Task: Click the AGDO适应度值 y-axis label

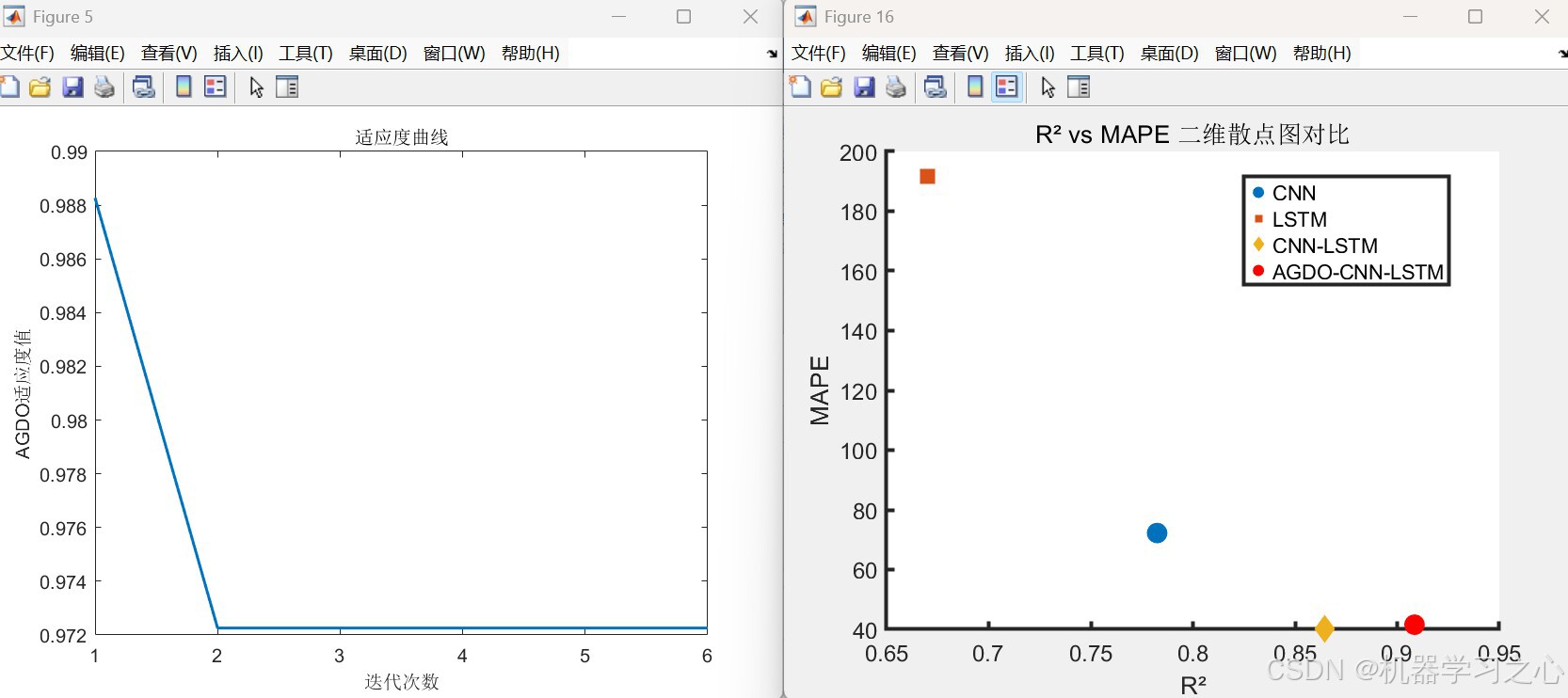Action: pyautogui.click(x=23, y=394)
